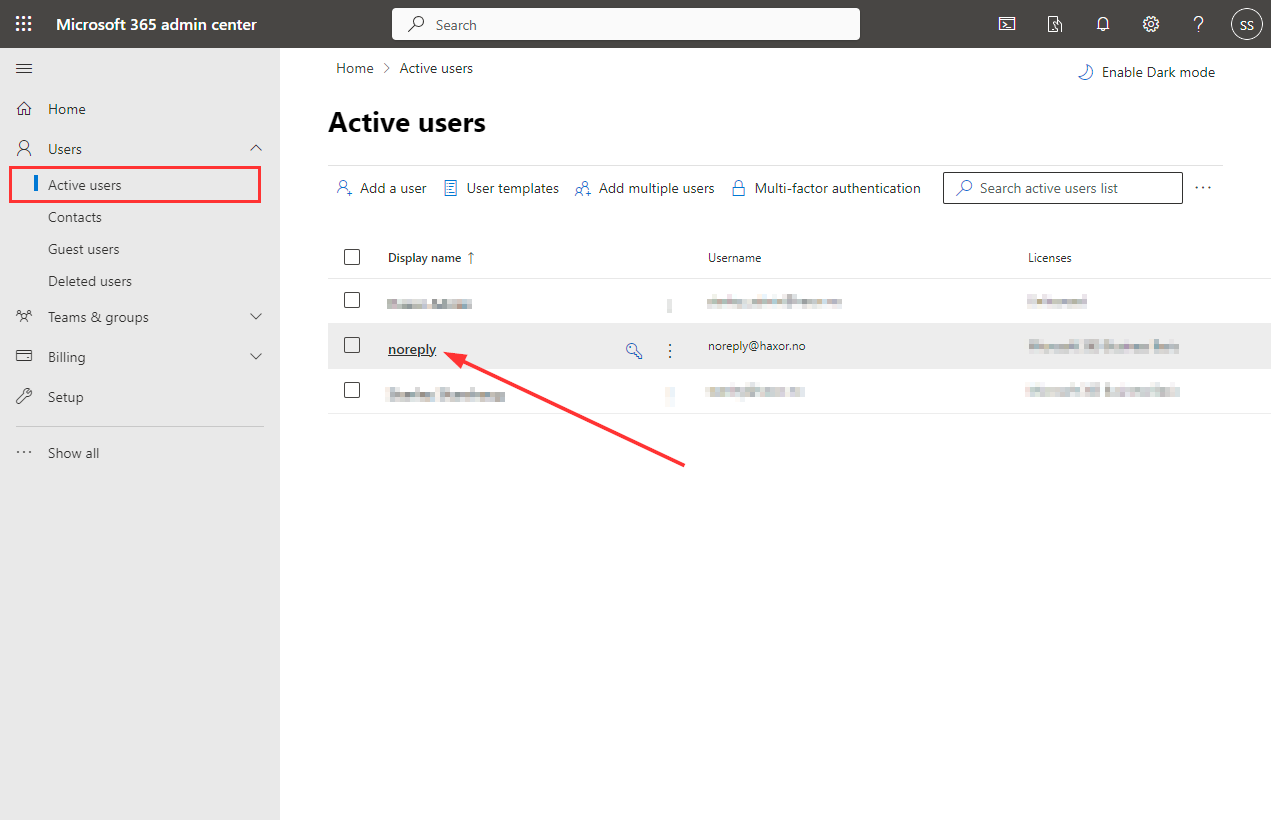The height and width of the screenshot is (820, 1271).
Task: Click Show all in sidebar
Action: click(x=74, y=453)
